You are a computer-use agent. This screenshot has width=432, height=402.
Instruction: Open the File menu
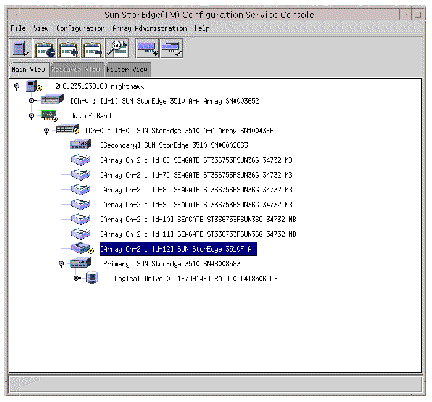coord(18,28)
